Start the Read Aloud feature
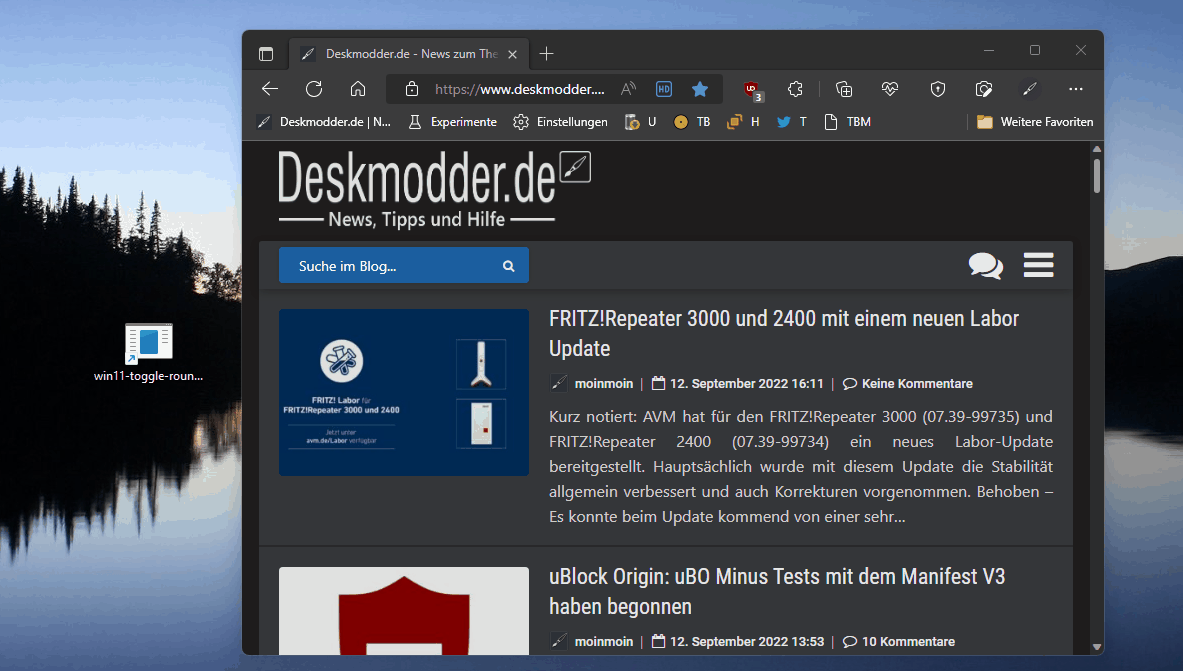The height and width of the screenshot is (671, 1183). pos(628,89)
